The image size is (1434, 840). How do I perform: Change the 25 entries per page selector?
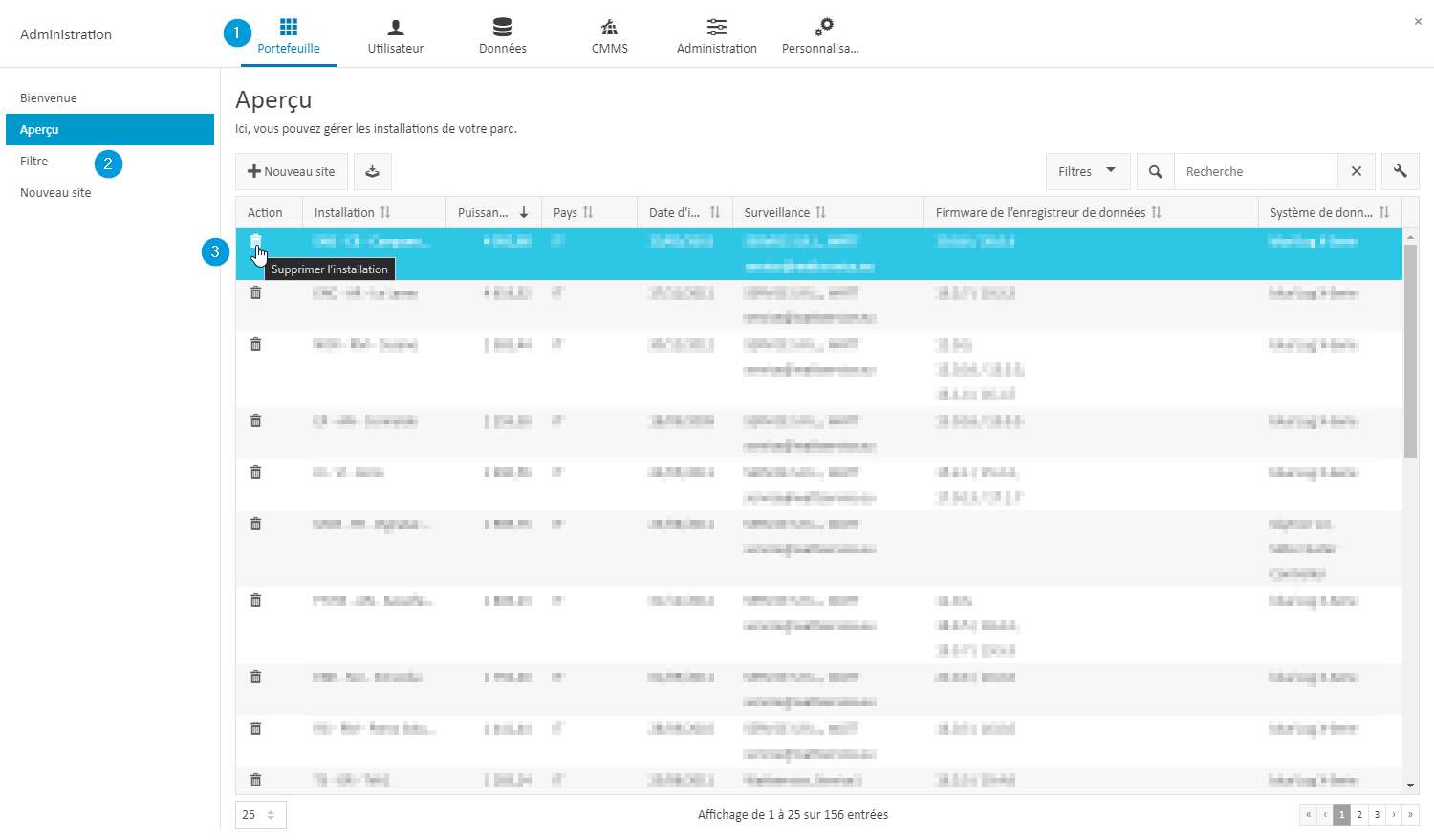point(261,814)
